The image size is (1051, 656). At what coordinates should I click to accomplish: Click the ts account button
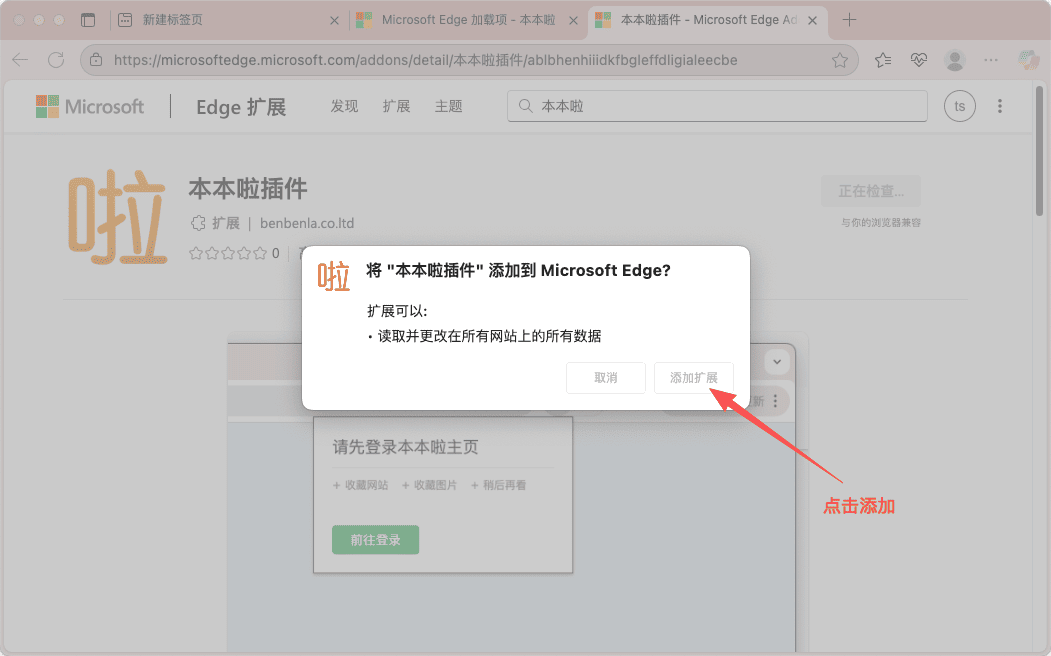(959, 106)
